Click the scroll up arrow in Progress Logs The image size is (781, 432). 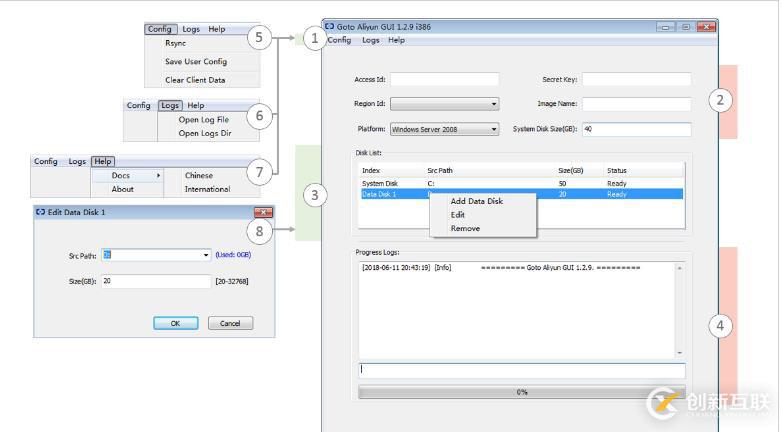point(679,268)
